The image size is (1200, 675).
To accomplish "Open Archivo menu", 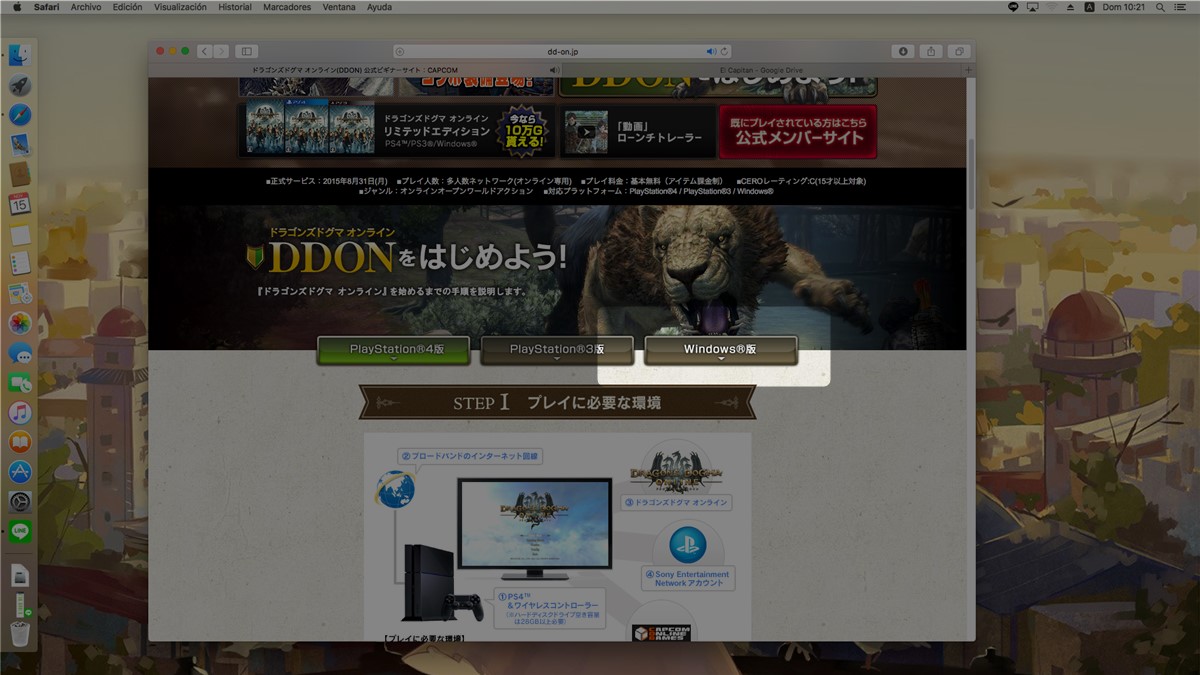I will tap(85, 7).
